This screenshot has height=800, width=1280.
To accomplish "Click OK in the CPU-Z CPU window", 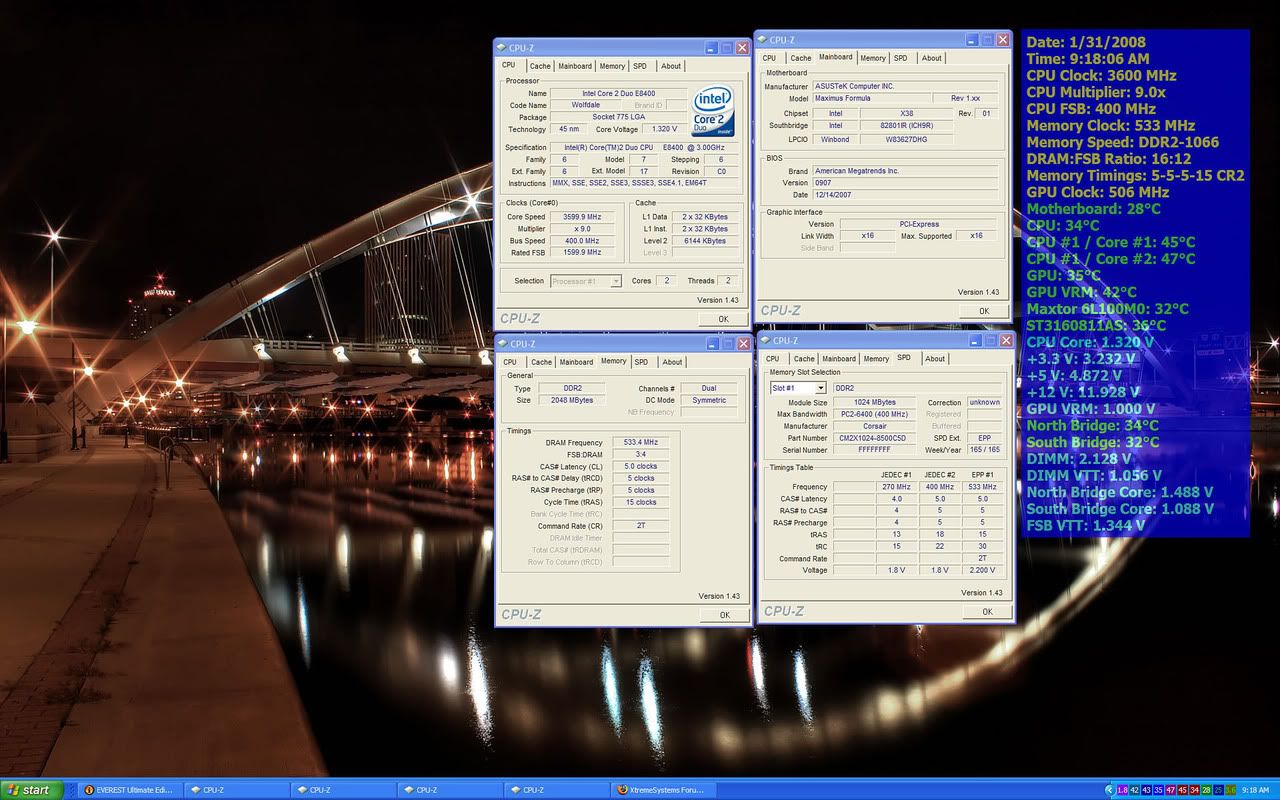I will (723, 320).
